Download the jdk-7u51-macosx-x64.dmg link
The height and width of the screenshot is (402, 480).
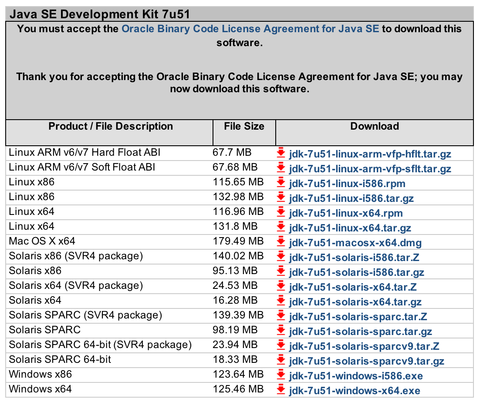point(355,243)
